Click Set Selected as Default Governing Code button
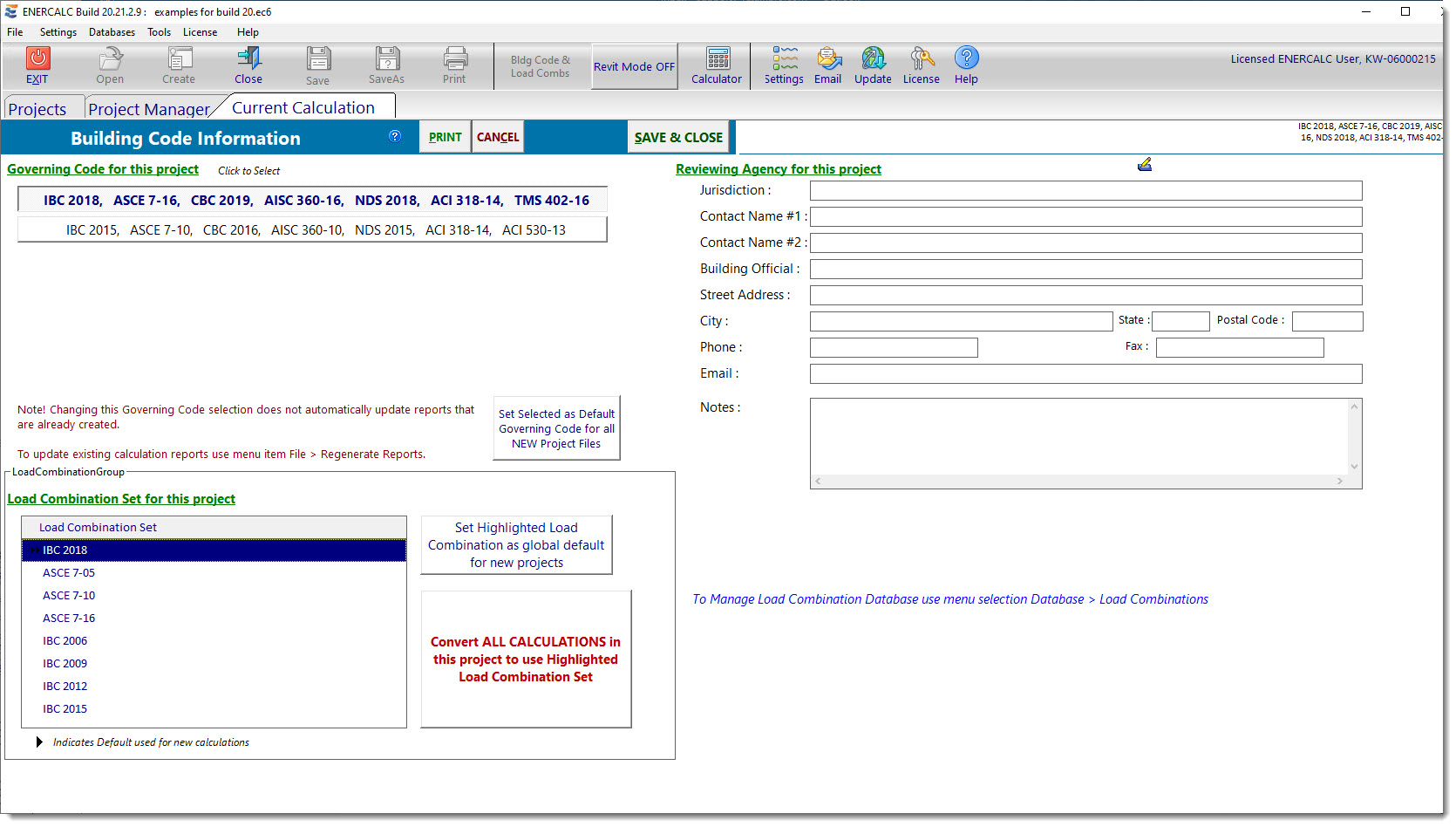Screen dimensions: 1456x827 pyautogui.click(x=556, y=428)
